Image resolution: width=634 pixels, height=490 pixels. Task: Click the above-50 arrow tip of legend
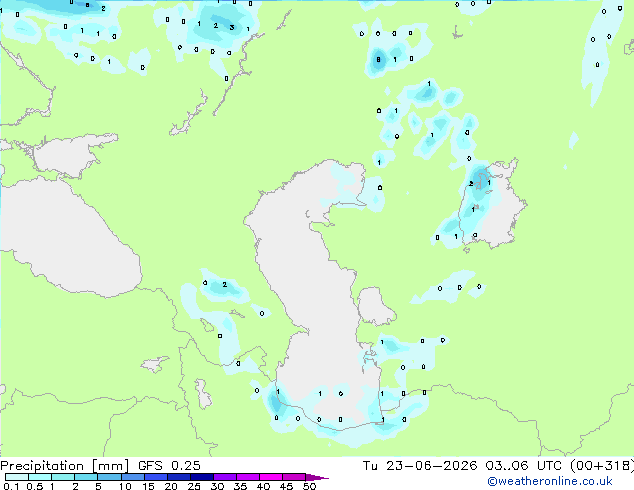(x=317, y=477)
